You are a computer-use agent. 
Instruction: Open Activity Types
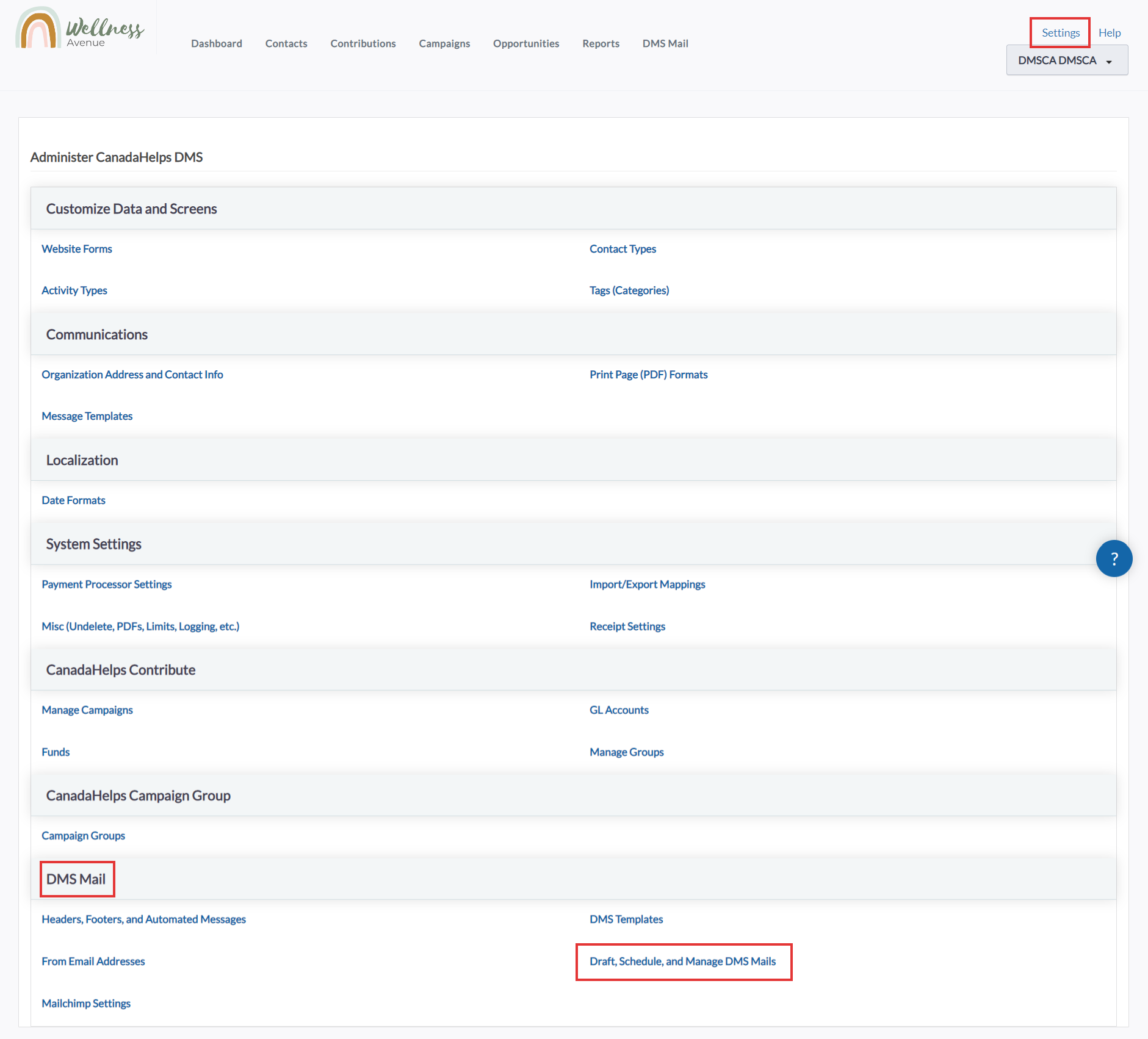click(74, 290)
